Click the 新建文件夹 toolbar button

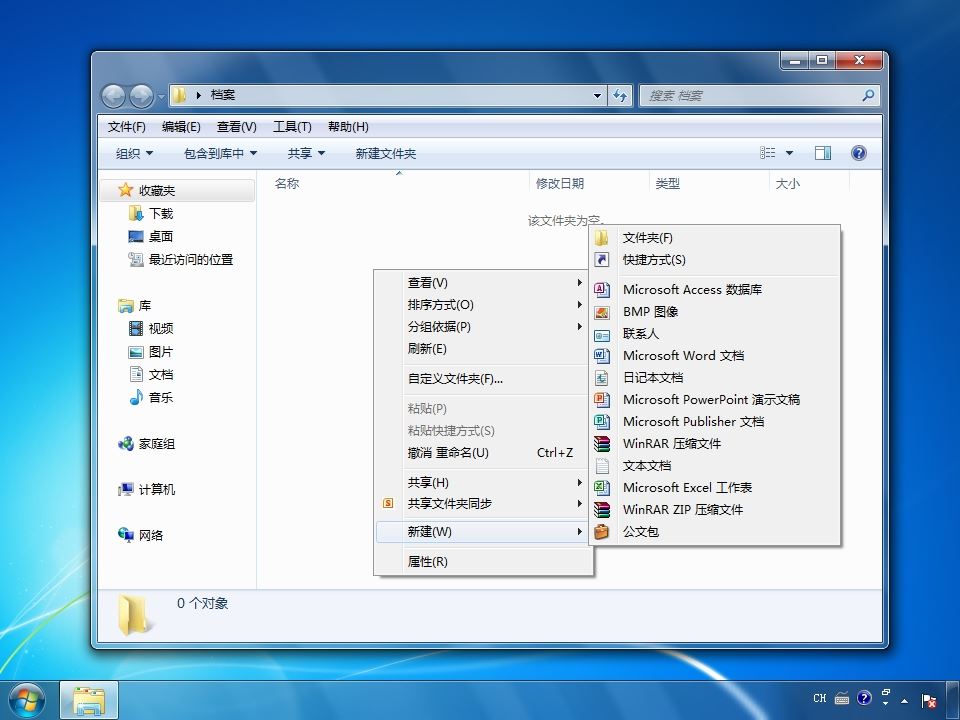click(386, 154)
